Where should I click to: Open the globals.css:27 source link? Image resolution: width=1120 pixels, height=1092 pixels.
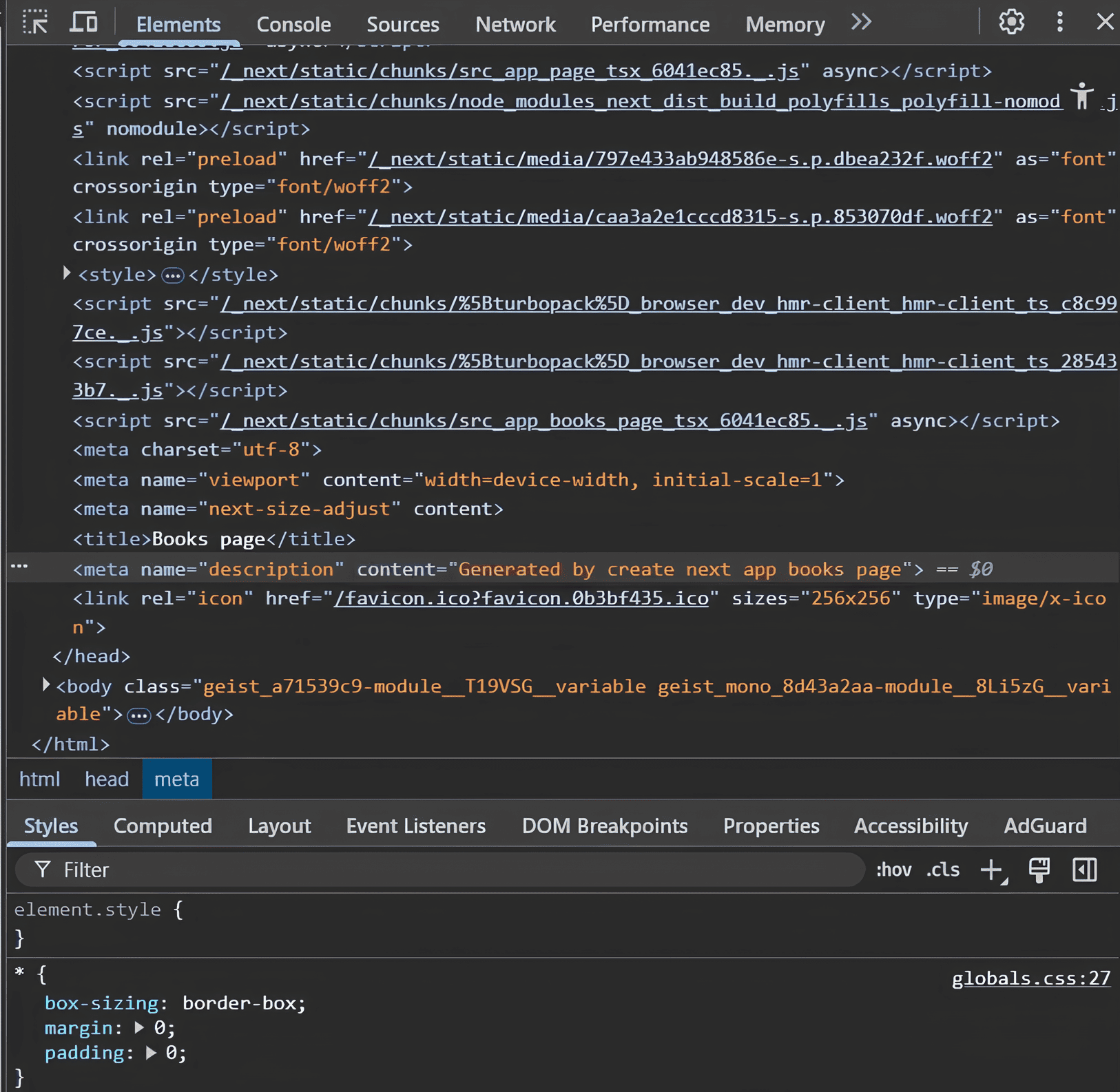(1030, 978)
